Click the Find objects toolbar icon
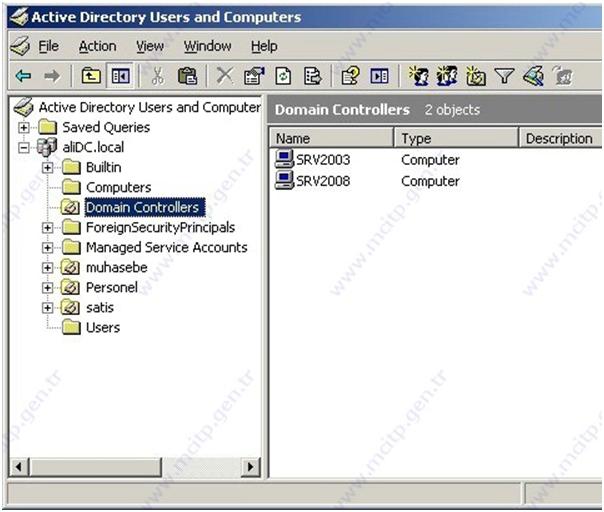The height and width of the screenshot is (512, 604). 534,76
